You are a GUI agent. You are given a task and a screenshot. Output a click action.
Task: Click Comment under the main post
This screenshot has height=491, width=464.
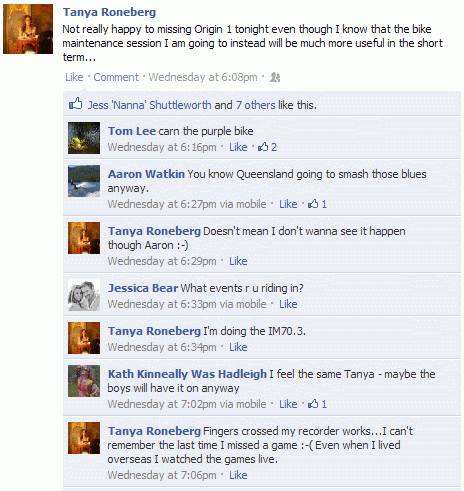point(116,77)
